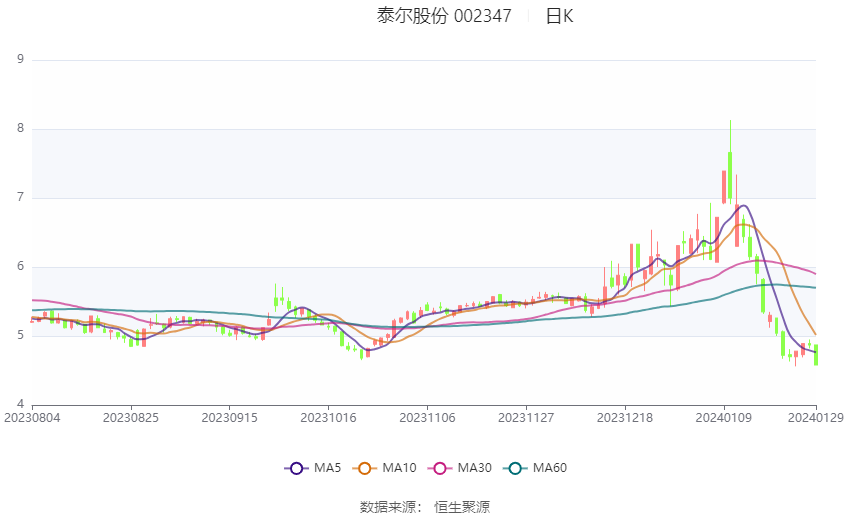Screen dimensions: 850x517
Task: Click the y-axis value 4
Action: pos(21,404)
